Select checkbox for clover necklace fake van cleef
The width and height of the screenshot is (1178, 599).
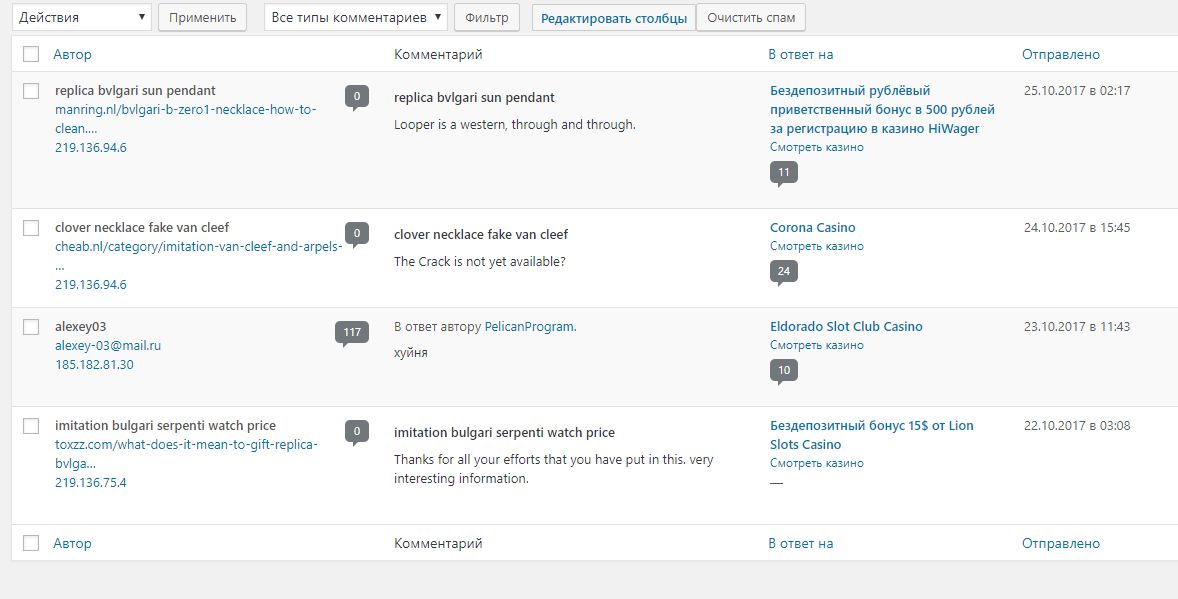31,228
